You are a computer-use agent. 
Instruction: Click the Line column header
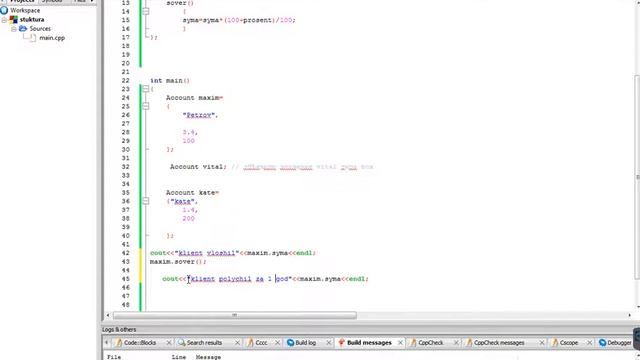click(179, 357)
